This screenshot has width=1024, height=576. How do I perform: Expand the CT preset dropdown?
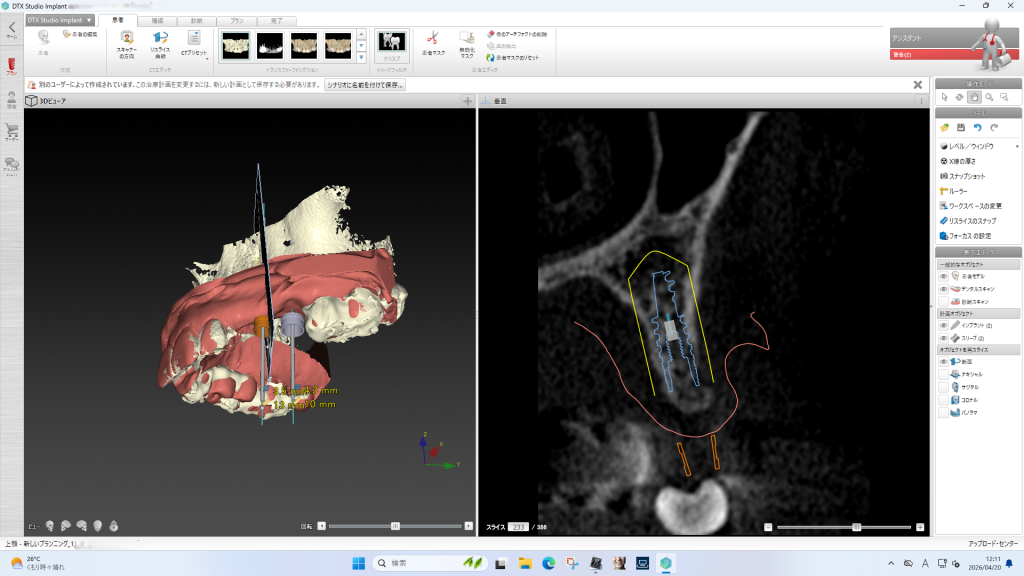click(x=193, y=42)
